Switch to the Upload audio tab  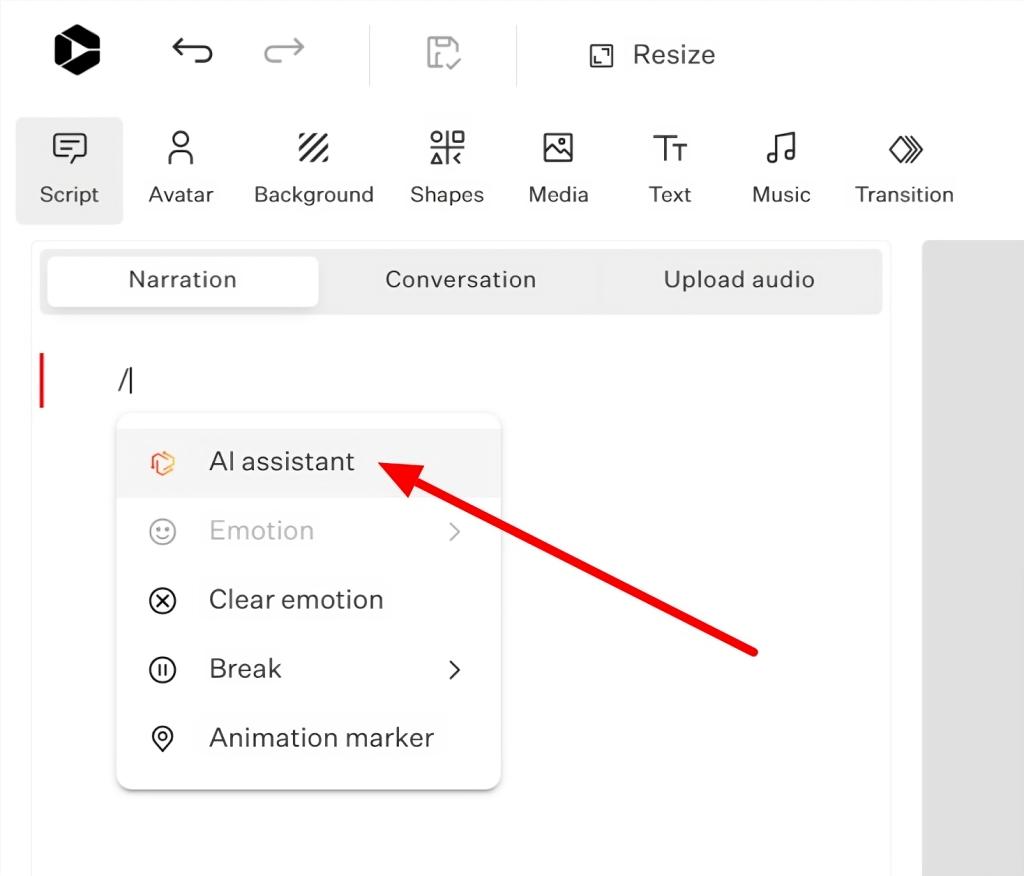tap(739, 280)
